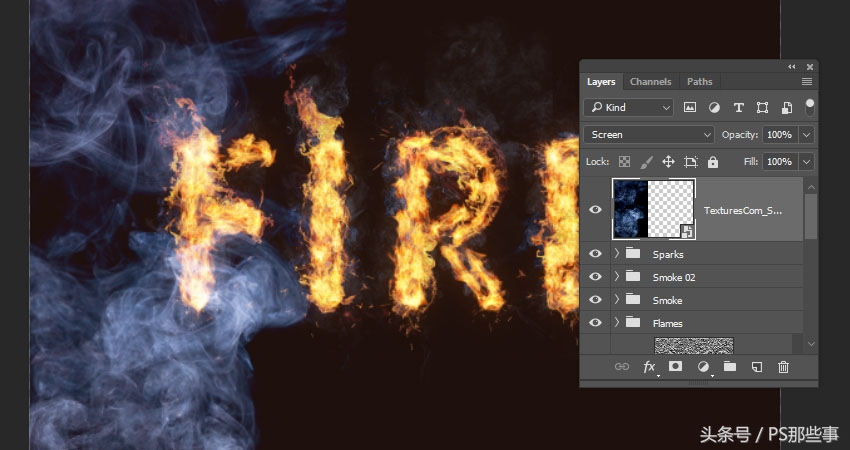Add a layer style with fx icon
This screenshot has width=850, height=450.
(x=649, y=367)
